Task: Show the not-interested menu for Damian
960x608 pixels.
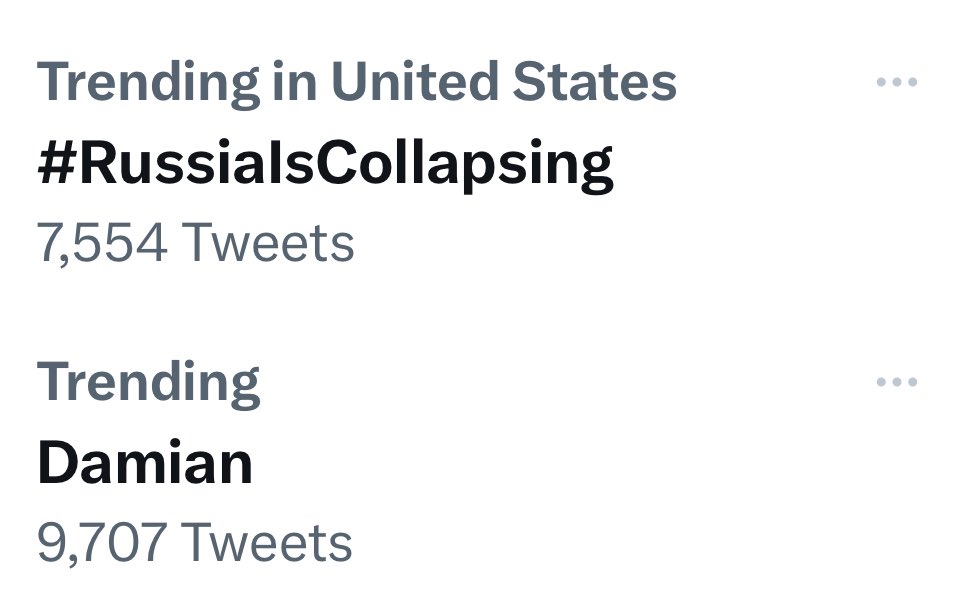Action: pyautogui.click(x=896, y=381)
